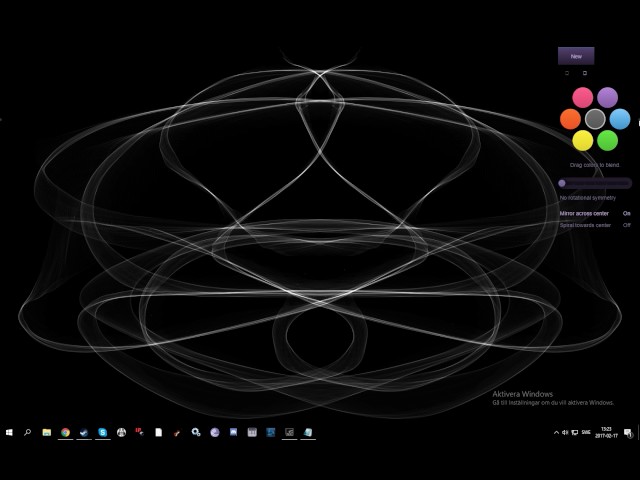Click "No rotational symmetry" label
This screenshot has height=480, width=640.
(588, 198)
